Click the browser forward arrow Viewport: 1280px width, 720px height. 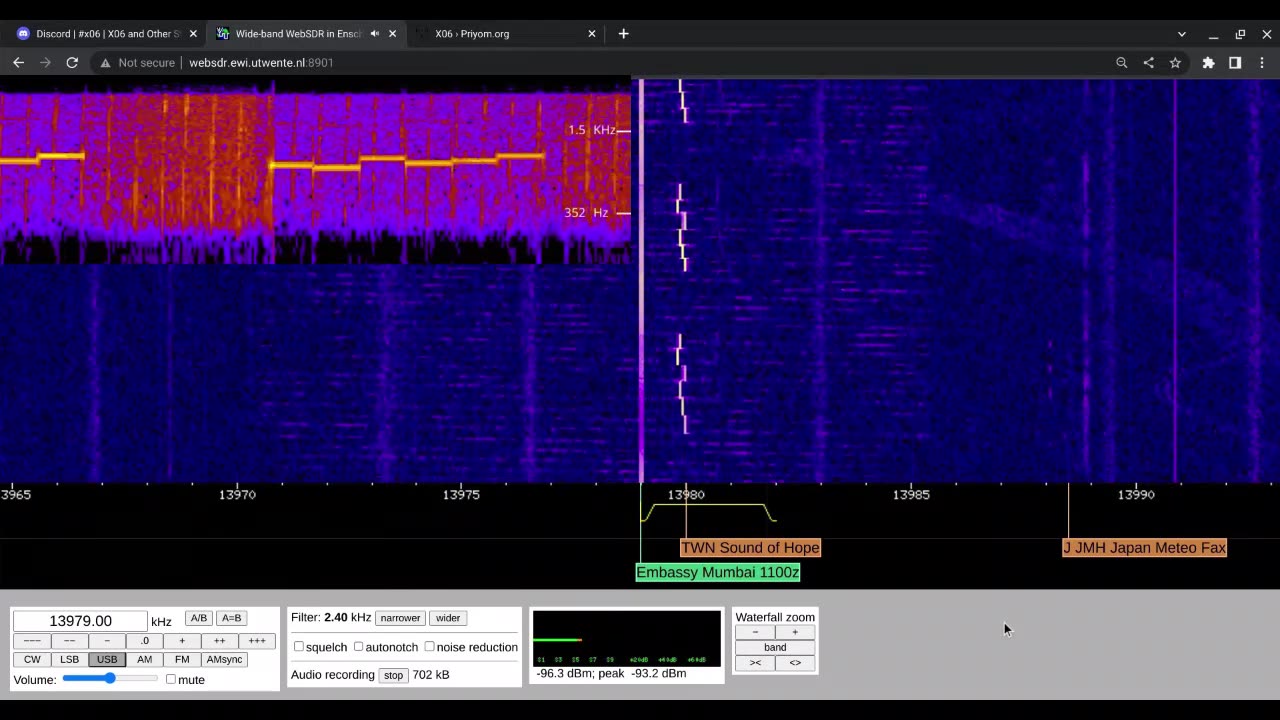tap(45, 62)
